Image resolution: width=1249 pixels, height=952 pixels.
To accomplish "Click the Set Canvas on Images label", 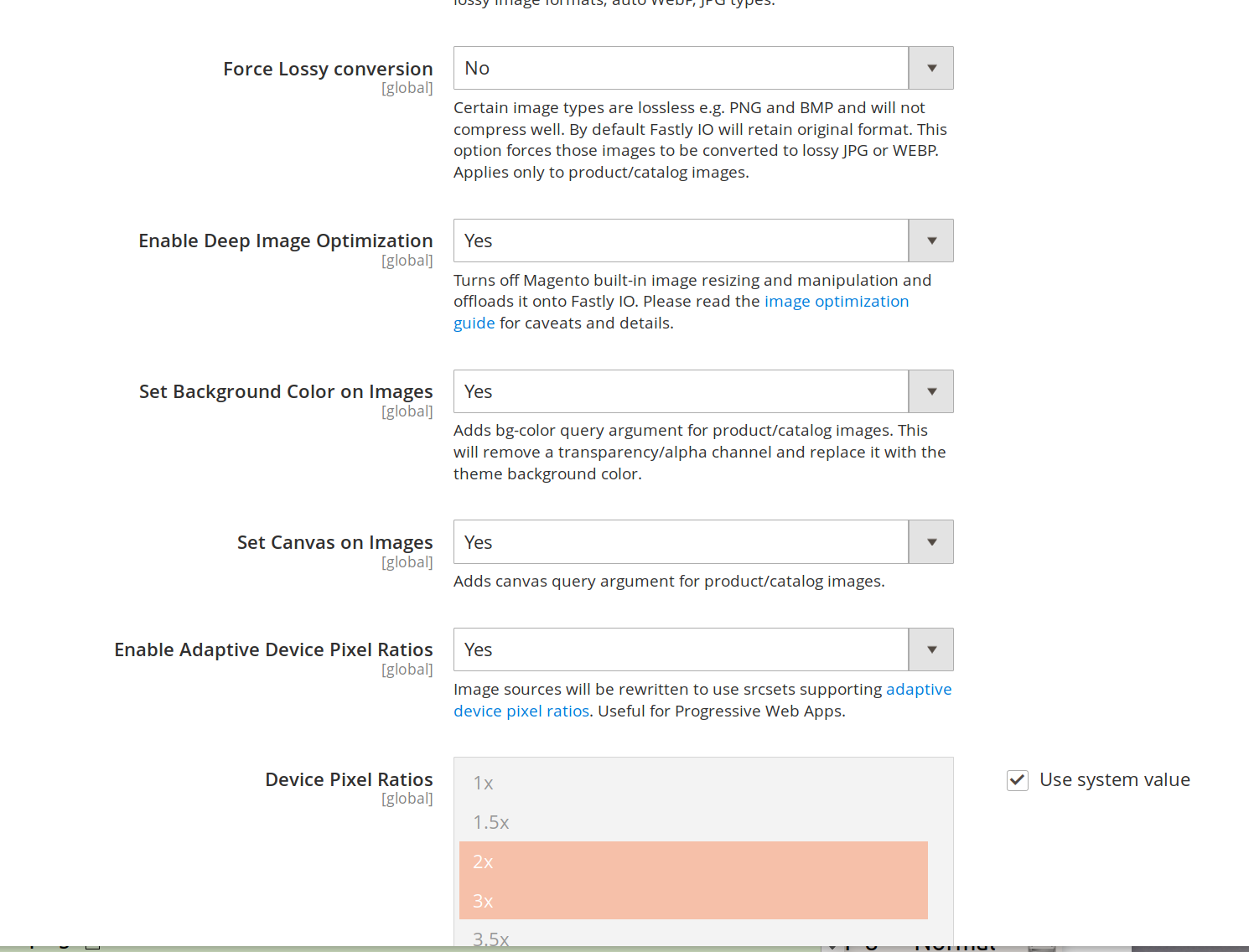I will point(334,543).
